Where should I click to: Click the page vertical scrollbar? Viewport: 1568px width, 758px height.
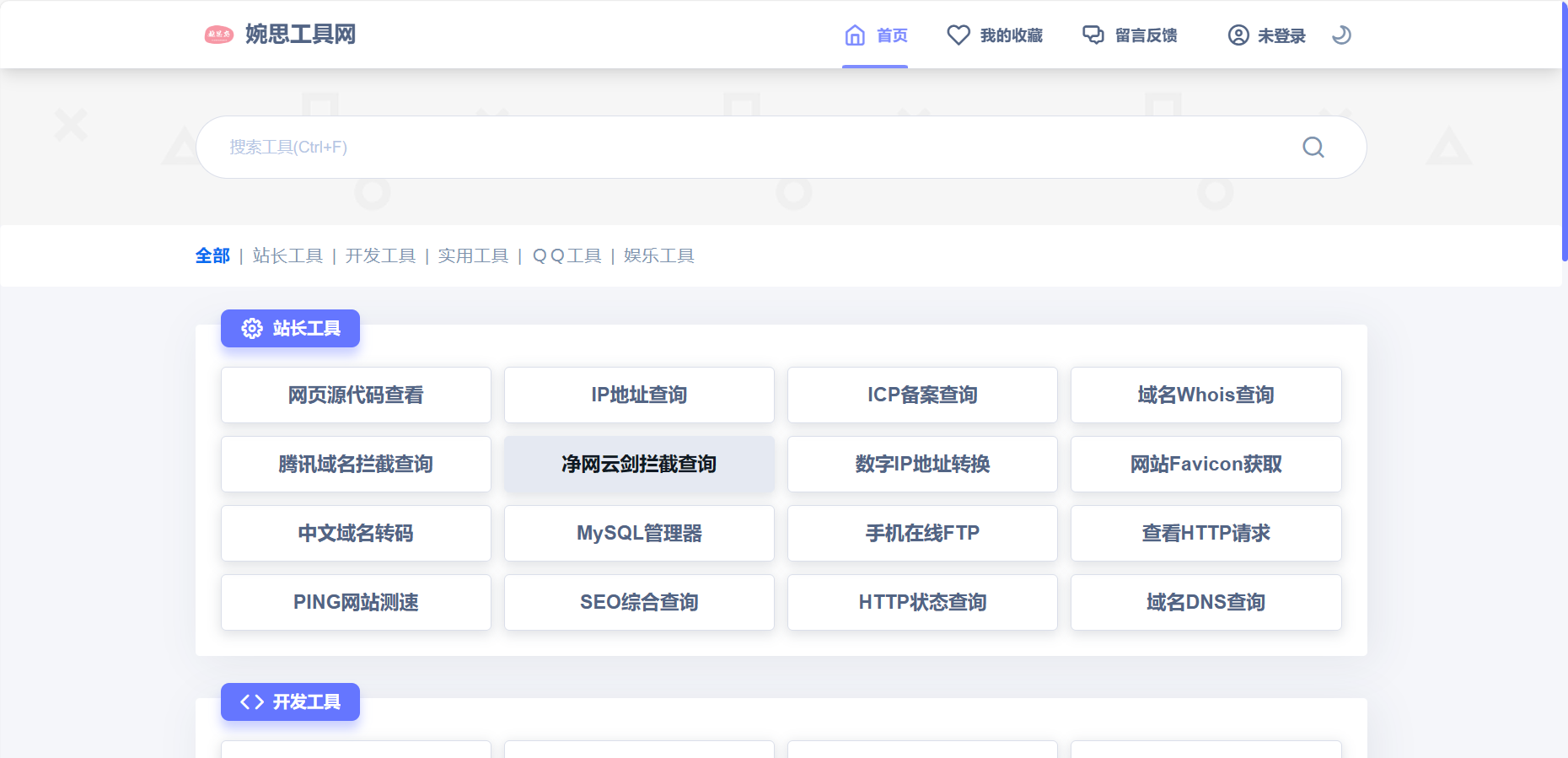[x=1565, y=131]
